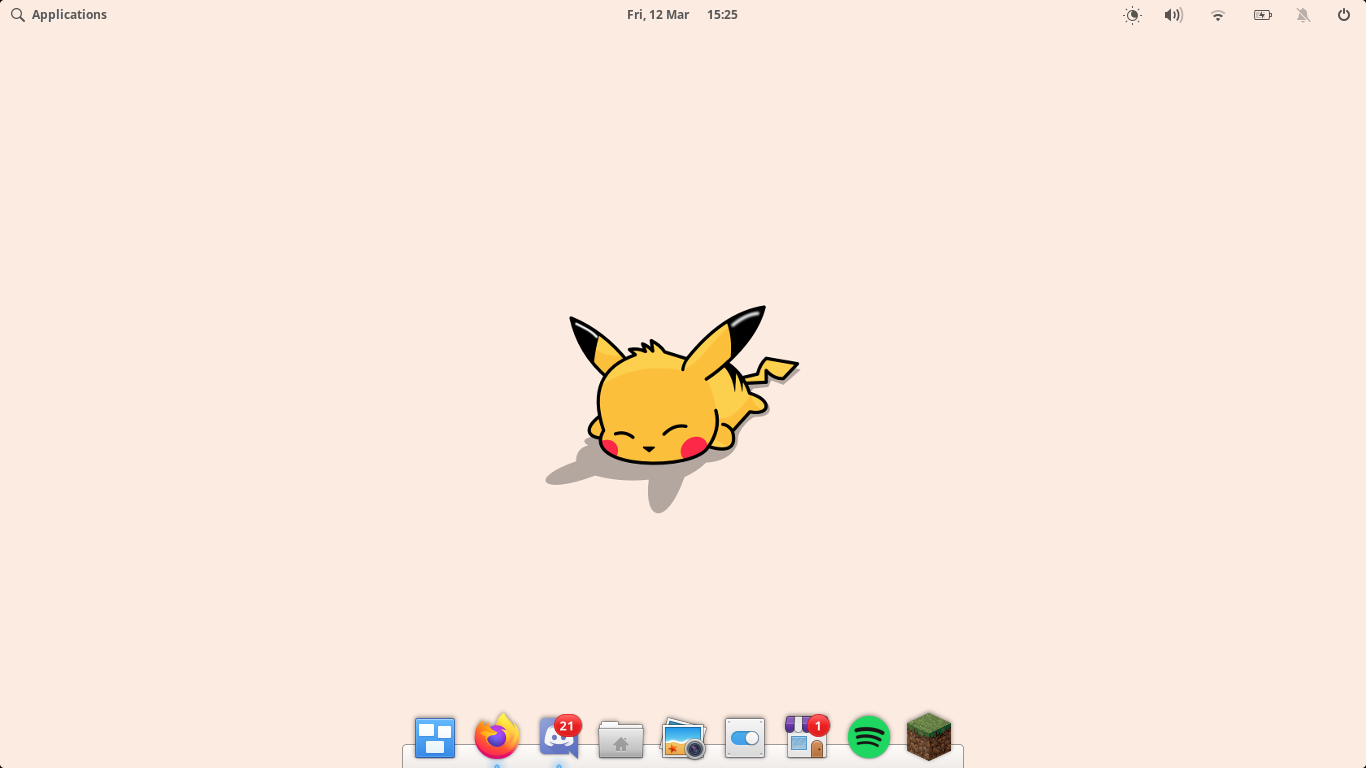Open the muted notifications bell indicator
This screenshot has height=768, width=1366.
[1303, 15]
